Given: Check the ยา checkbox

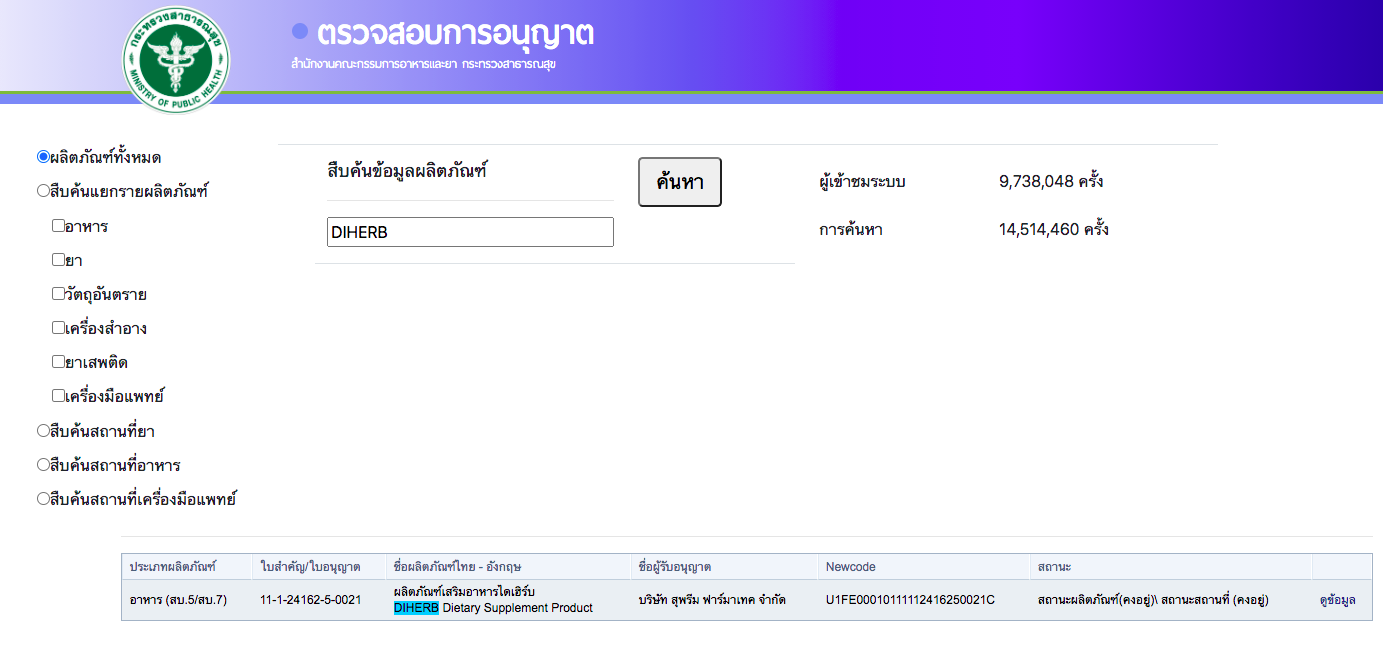Looking at the screenshot, I should pos(58,260).
